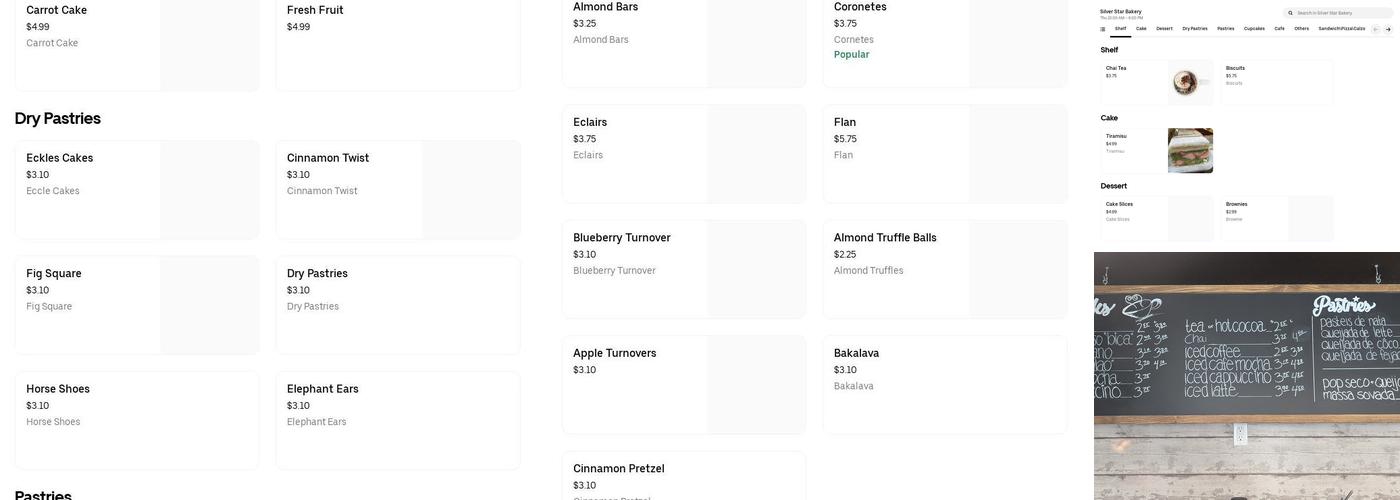Screen dimensions: 1400x500
Task: Select the Dessert category tab
Action: (x=1164, y=29)
